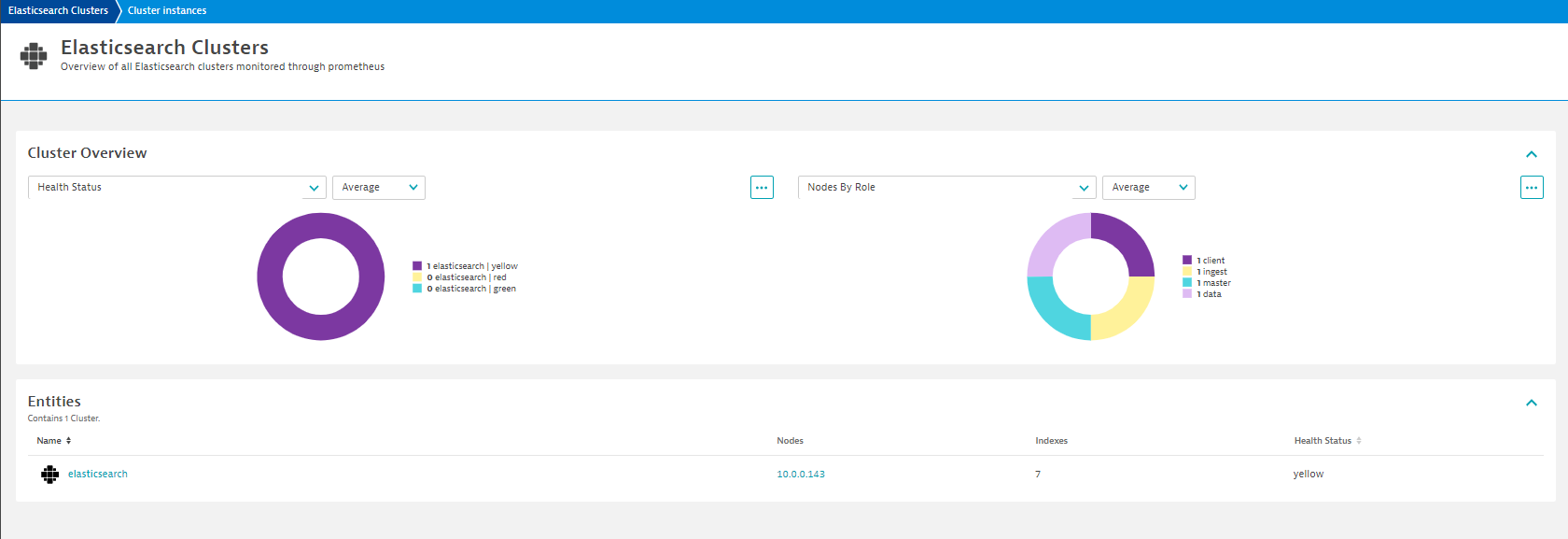Sort entities by Health Status column
The height and width of the screenshot is (539, 1568).
(x=1328, y=441)
